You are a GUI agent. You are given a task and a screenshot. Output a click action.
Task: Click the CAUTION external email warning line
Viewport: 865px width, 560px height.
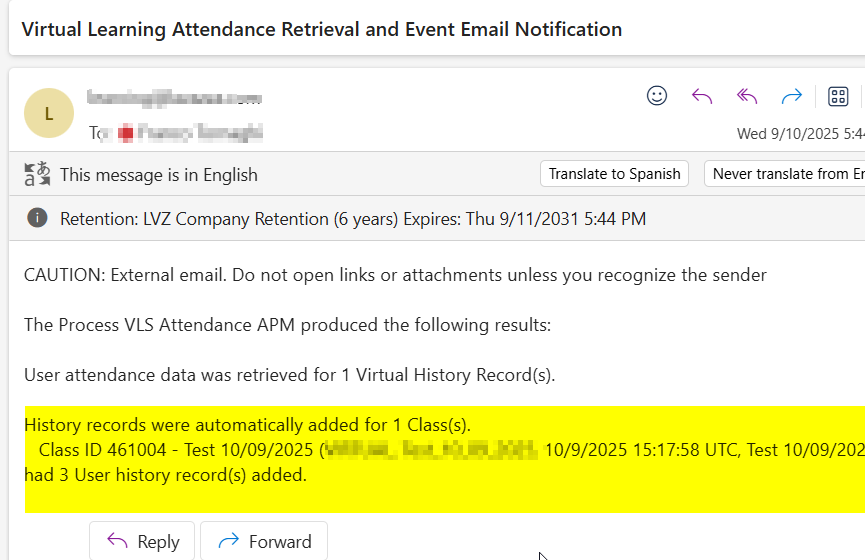tap(395, 275)
